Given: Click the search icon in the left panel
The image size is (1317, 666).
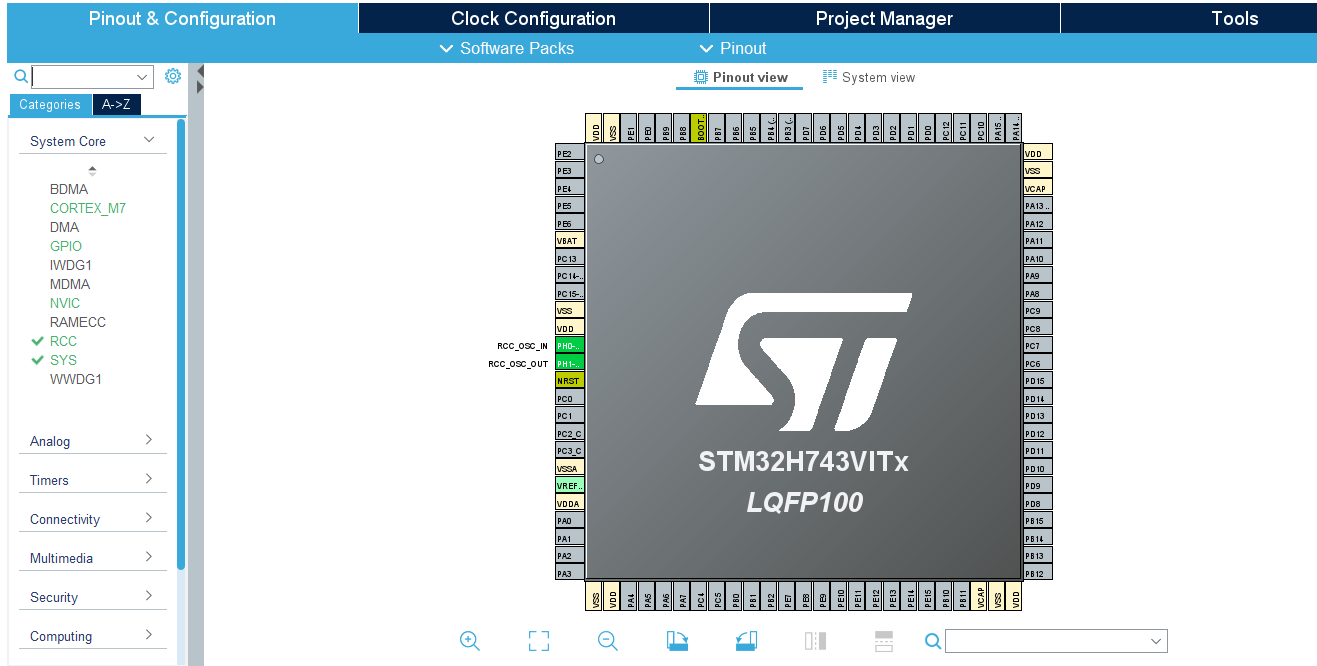Looking at the screenshot, I should point(20,76).
